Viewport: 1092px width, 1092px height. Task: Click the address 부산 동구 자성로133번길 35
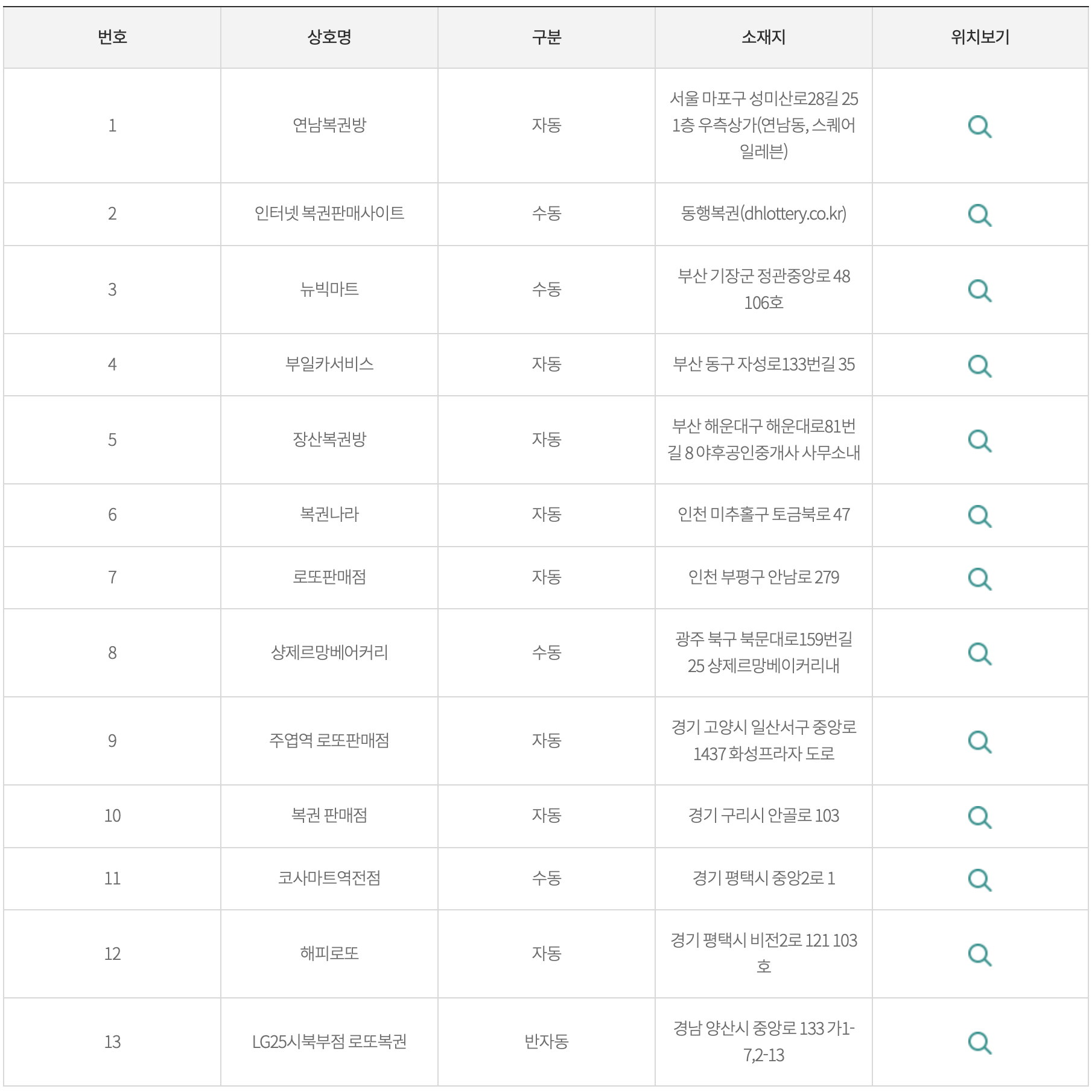(764, 364)
